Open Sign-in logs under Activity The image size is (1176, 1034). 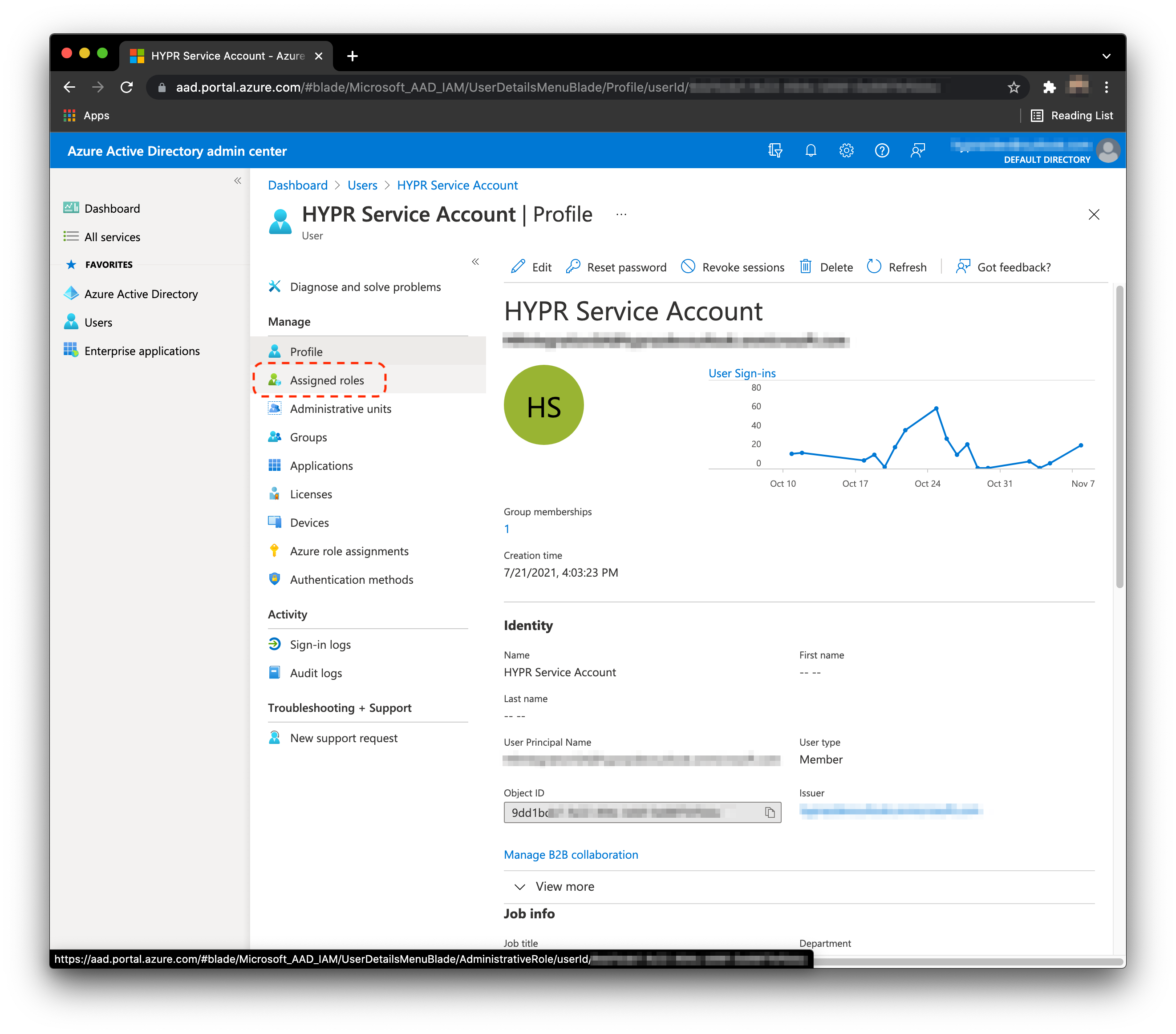(x=320, y=645)
